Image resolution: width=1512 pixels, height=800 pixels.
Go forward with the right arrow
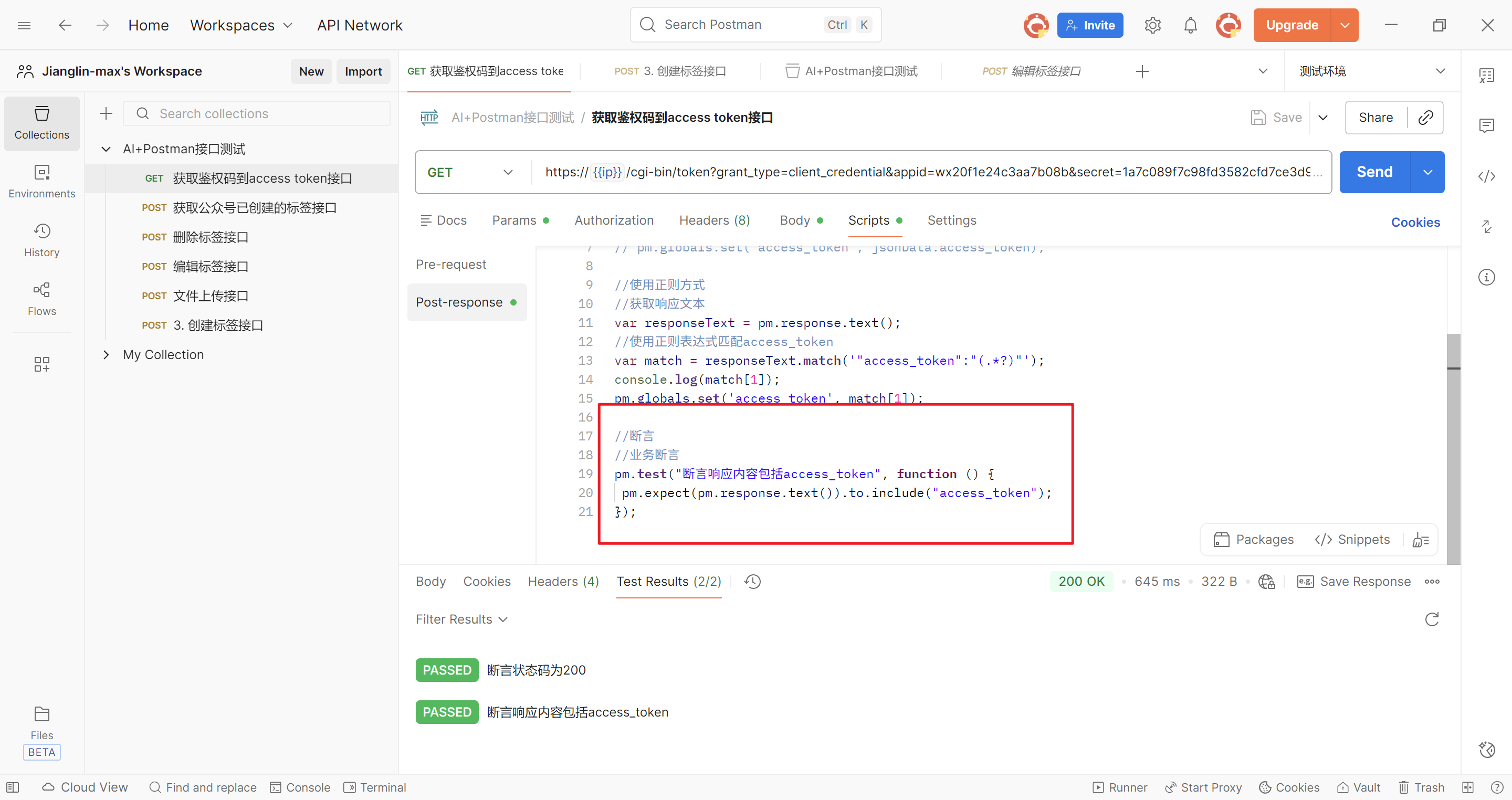click(x=103, y=25)
